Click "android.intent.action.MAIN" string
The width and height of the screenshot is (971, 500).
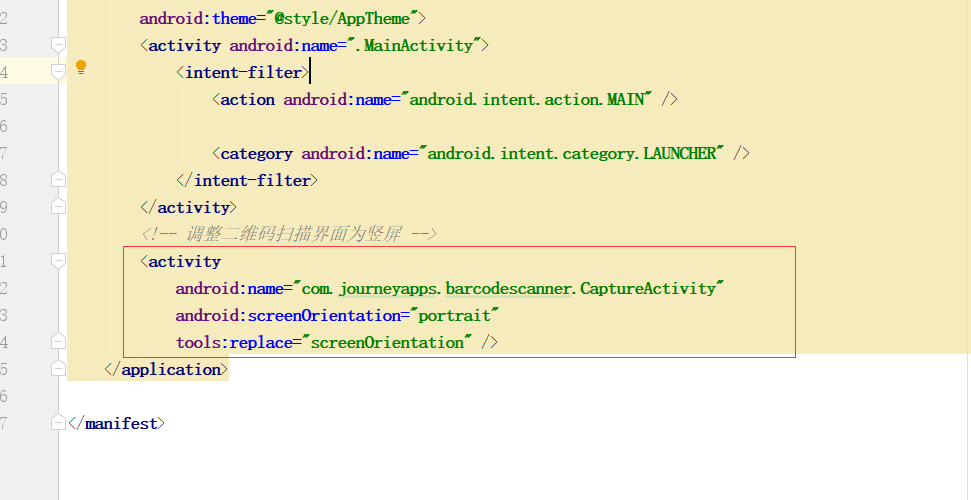click(x=526, y=99)
